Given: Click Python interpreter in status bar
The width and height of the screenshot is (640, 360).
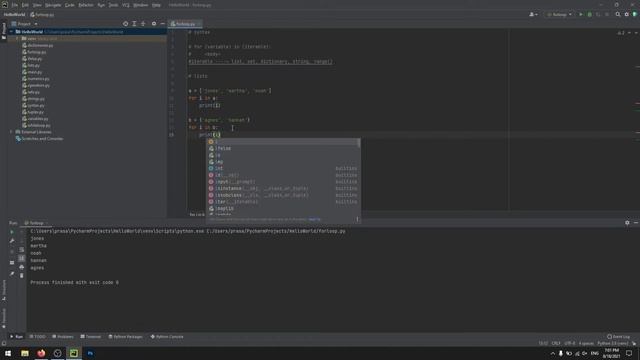Looking at the screenshot, I should tap(613, 344).
